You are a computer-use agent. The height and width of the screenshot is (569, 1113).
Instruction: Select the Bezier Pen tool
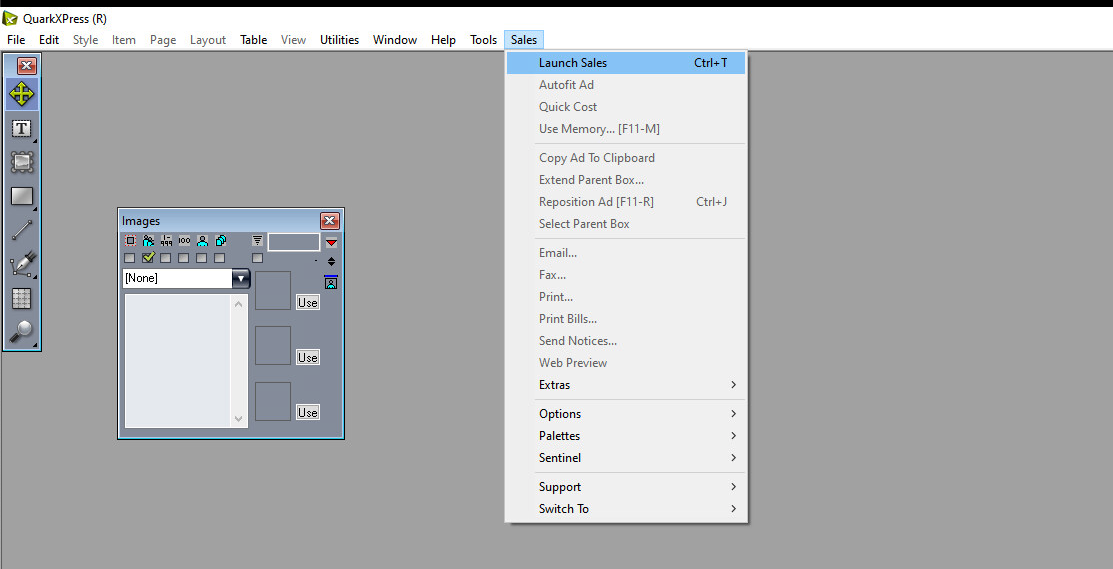click(x=22, y=264)
